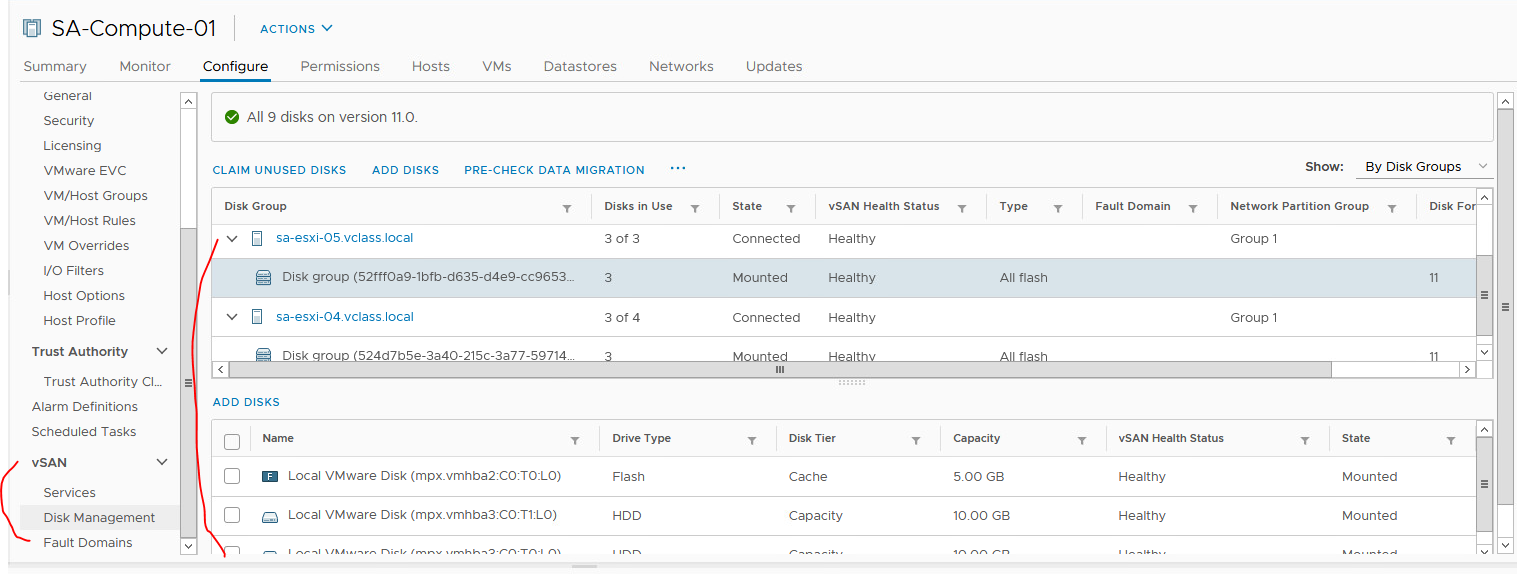
Task: Check the mpx.vmhba3:C0:T1:L0 disk checkbox
Action: point(232,515)
